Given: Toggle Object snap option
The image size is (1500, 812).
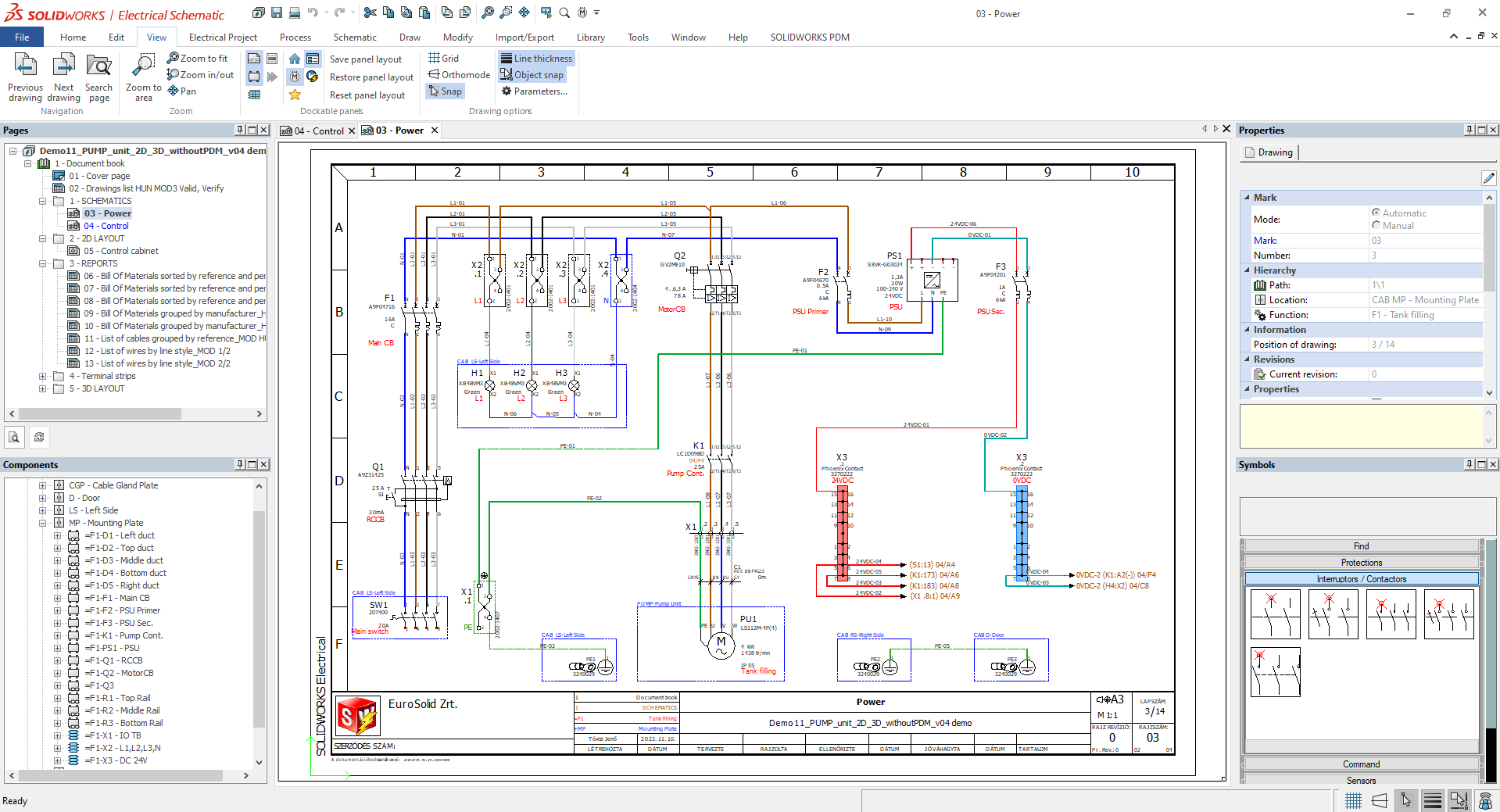Looking at the screenshot, I should [532, 75].
